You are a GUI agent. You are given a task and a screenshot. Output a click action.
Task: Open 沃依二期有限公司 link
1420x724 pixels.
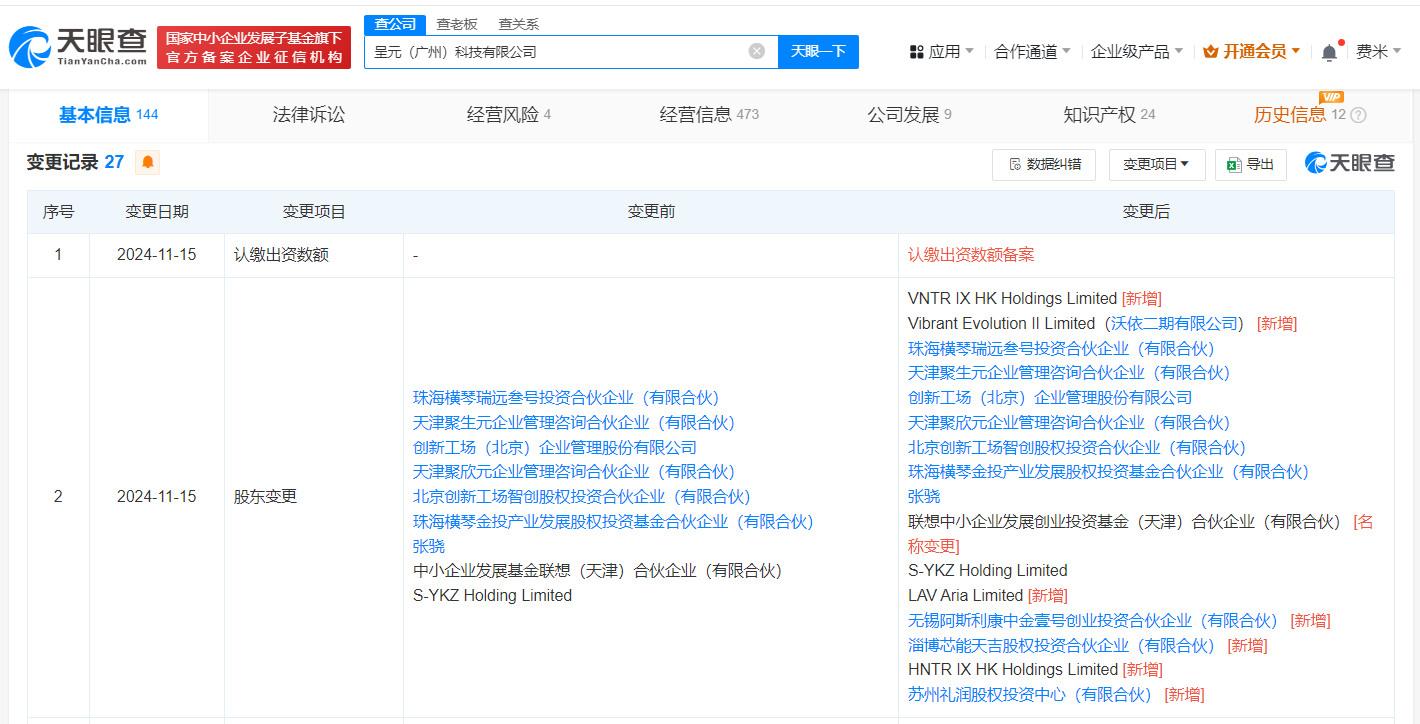click(x=1174, y=324)
